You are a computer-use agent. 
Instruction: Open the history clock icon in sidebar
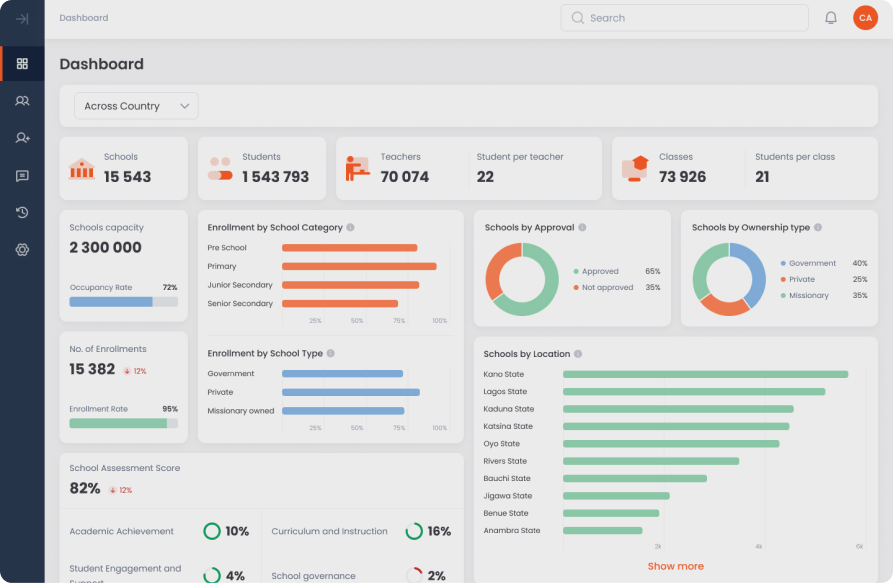click(22, 212)
